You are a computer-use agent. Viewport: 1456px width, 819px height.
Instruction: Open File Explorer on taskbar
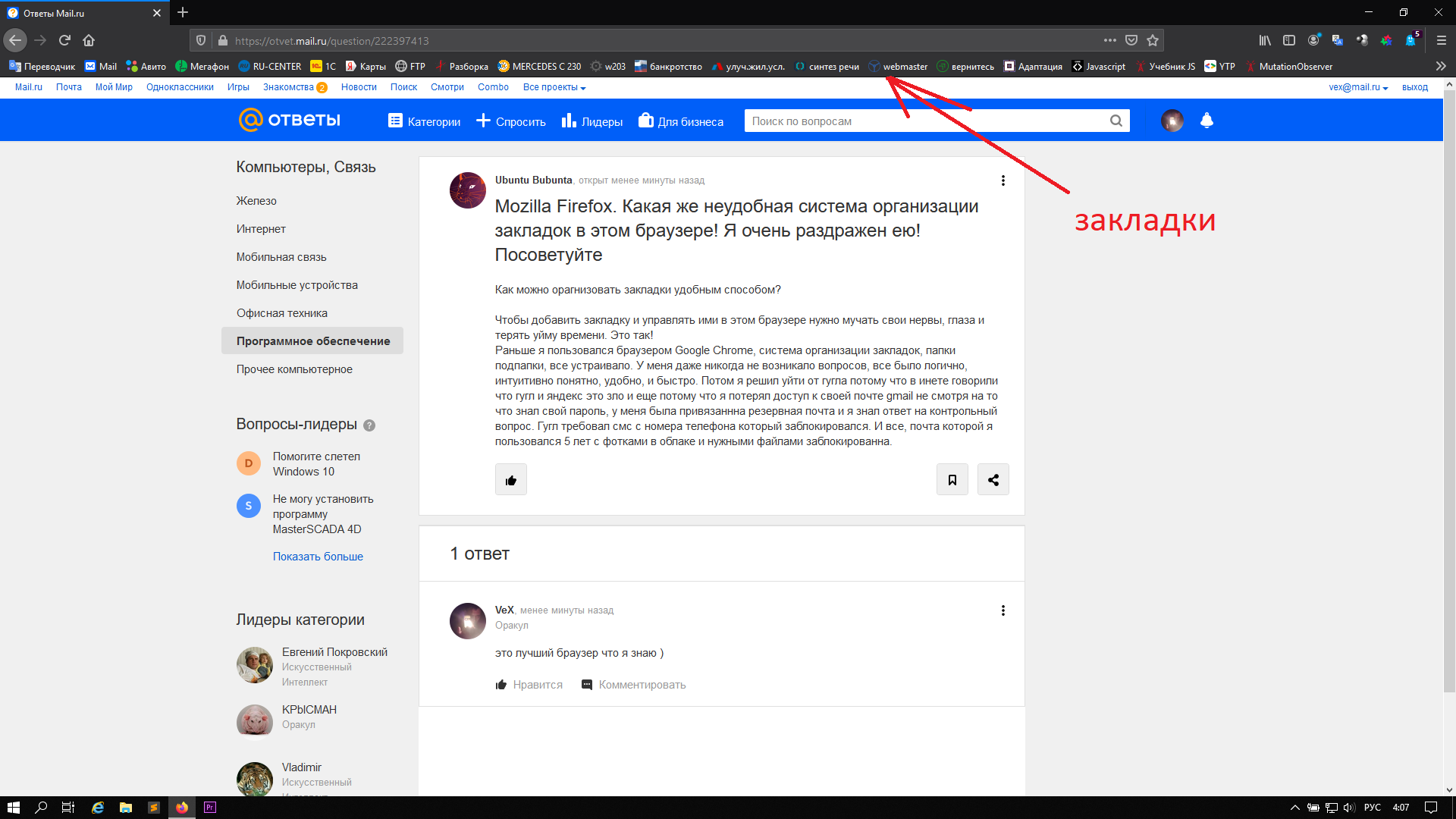click(126, 808)
